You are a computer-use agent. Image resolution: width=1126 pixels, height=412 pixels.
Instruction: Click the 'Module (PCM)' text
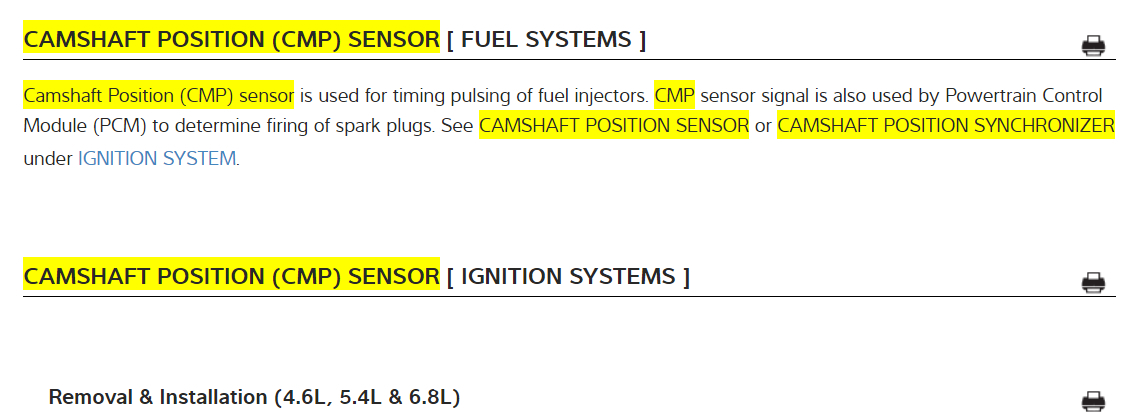coord(76,126)
